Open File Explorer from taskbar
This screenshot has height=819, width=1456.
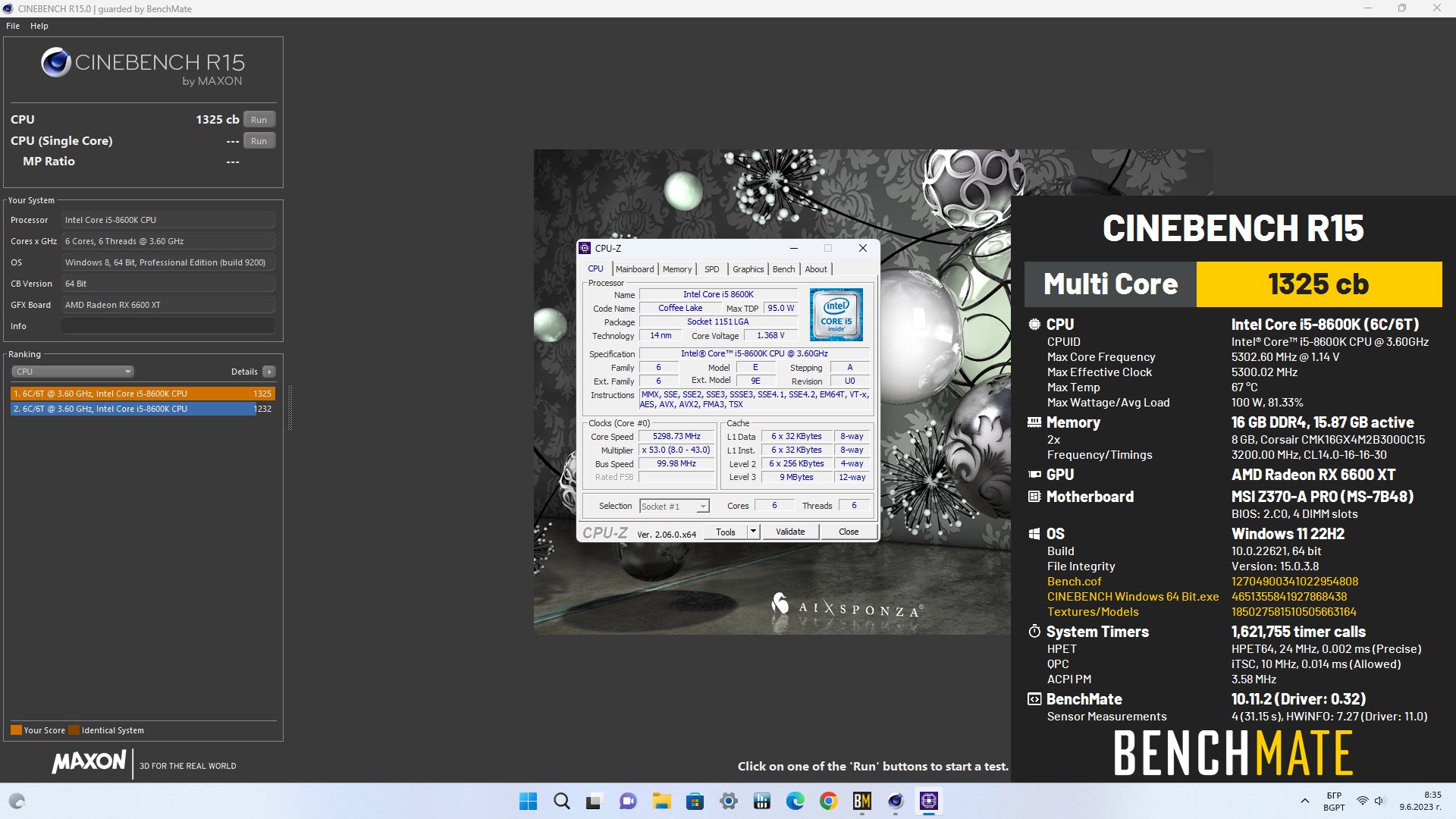(x=661, y=801)
